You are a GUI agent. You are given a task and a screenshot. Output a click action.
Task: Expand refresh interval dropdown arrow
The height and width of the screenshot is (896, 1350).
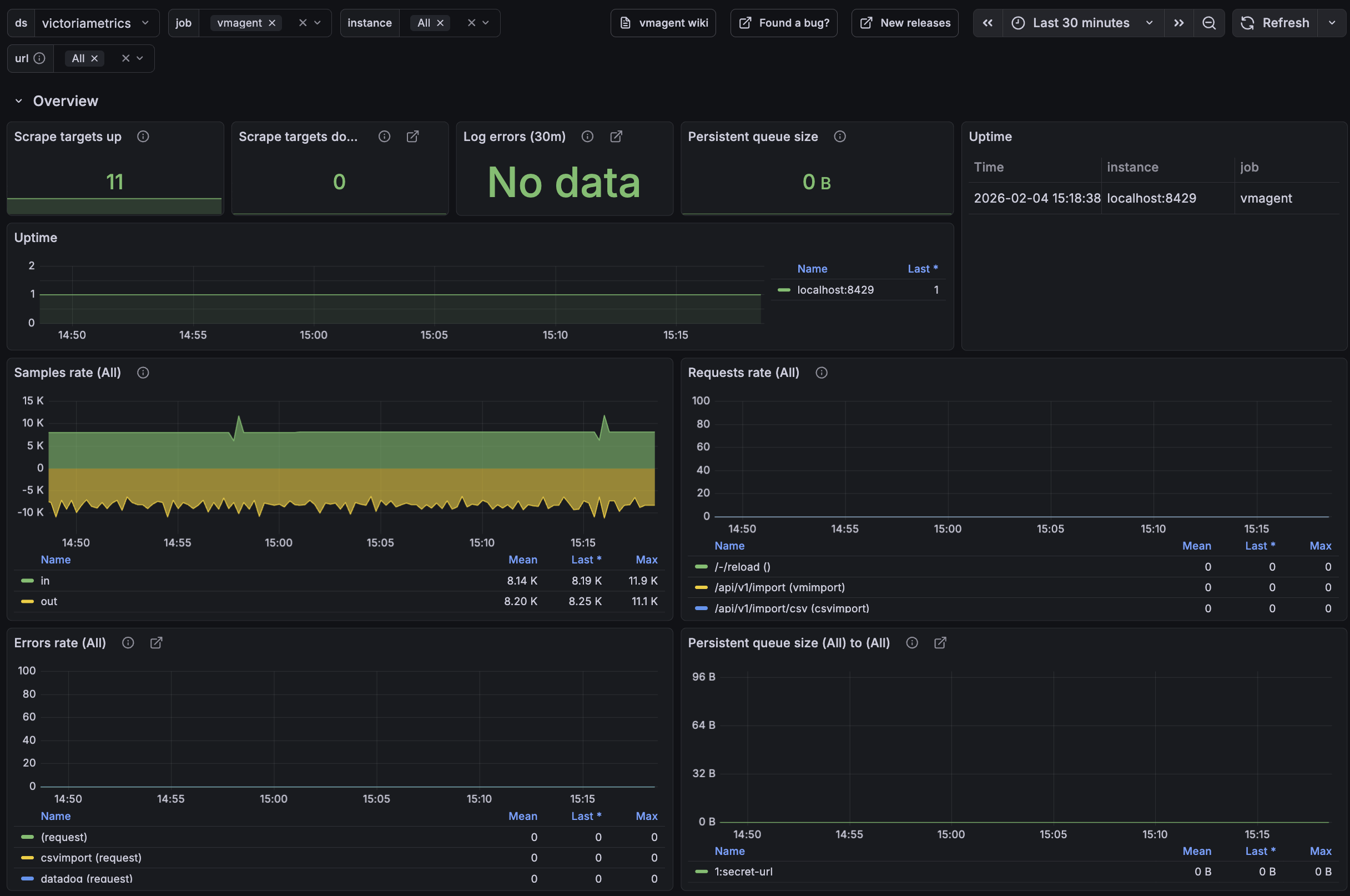(x=1332, y=23)
